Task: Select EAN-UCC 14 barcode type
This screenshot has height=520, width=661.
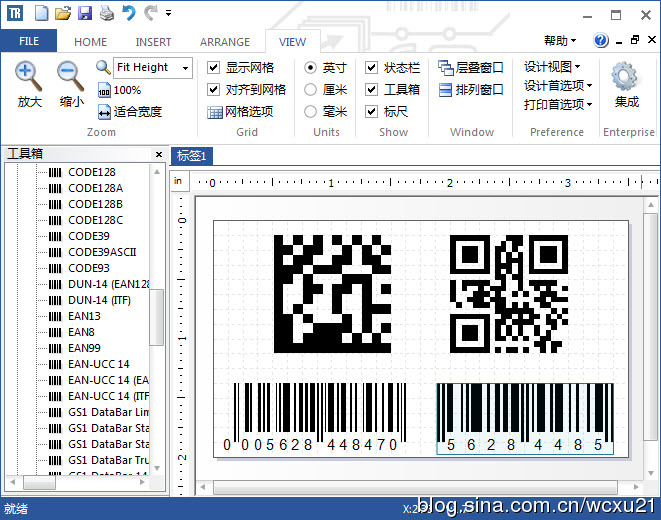Action: click(99, 364)
